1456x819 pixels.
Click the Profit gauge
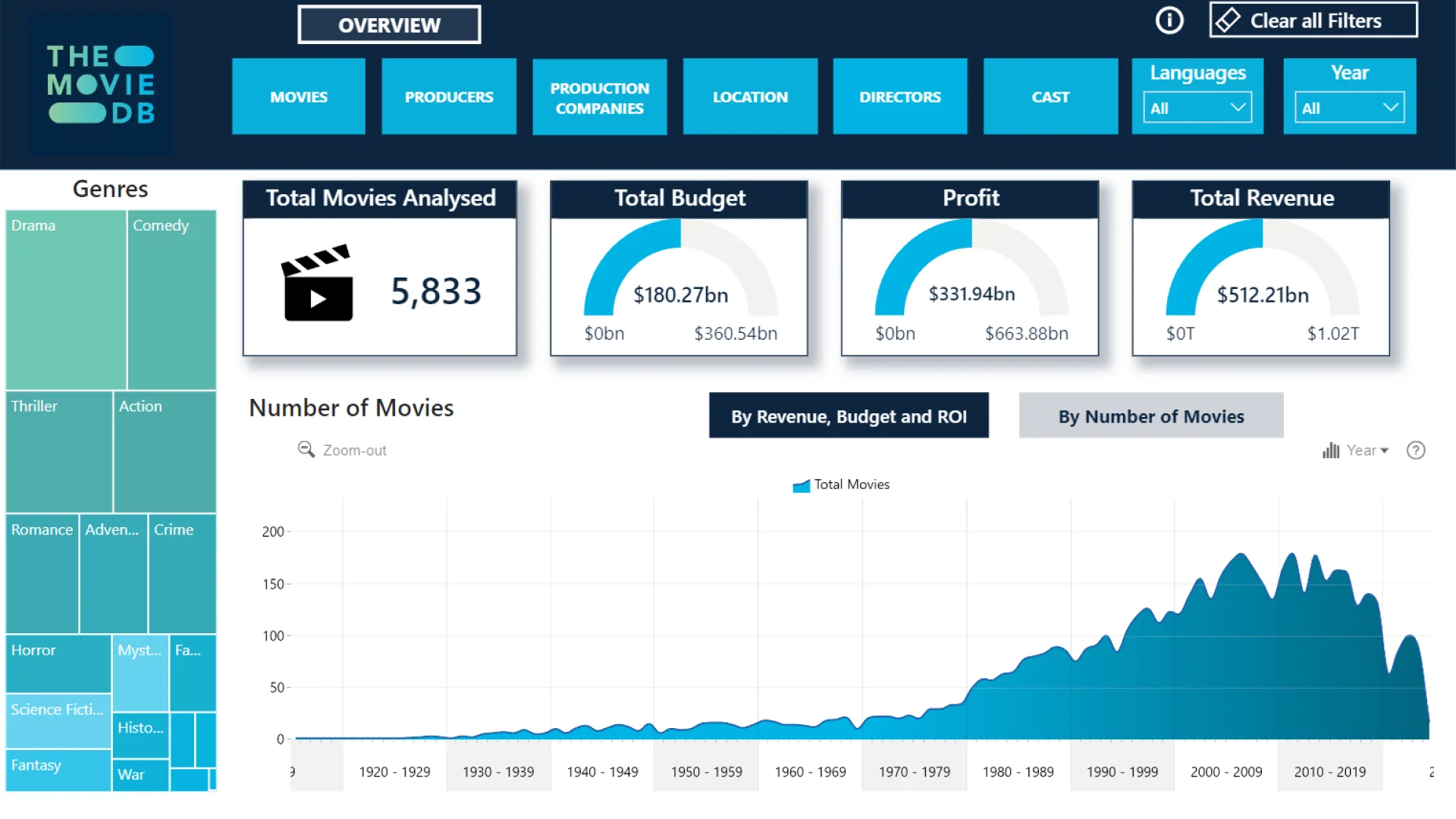pyautogui.click(x=971, y=268)
